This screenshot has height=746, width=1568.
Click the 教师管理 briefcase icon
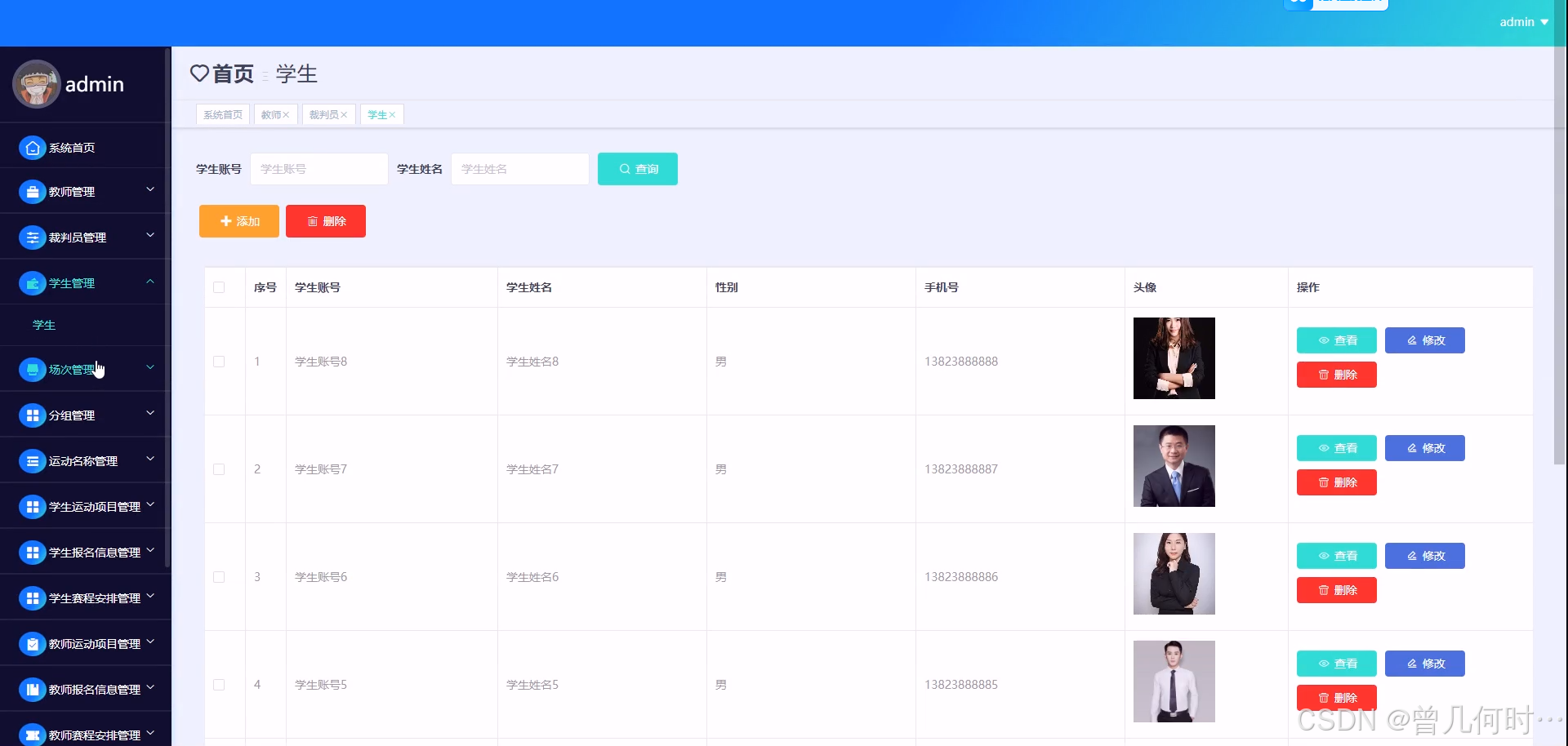pyautogui.click(x=32, y=192)
